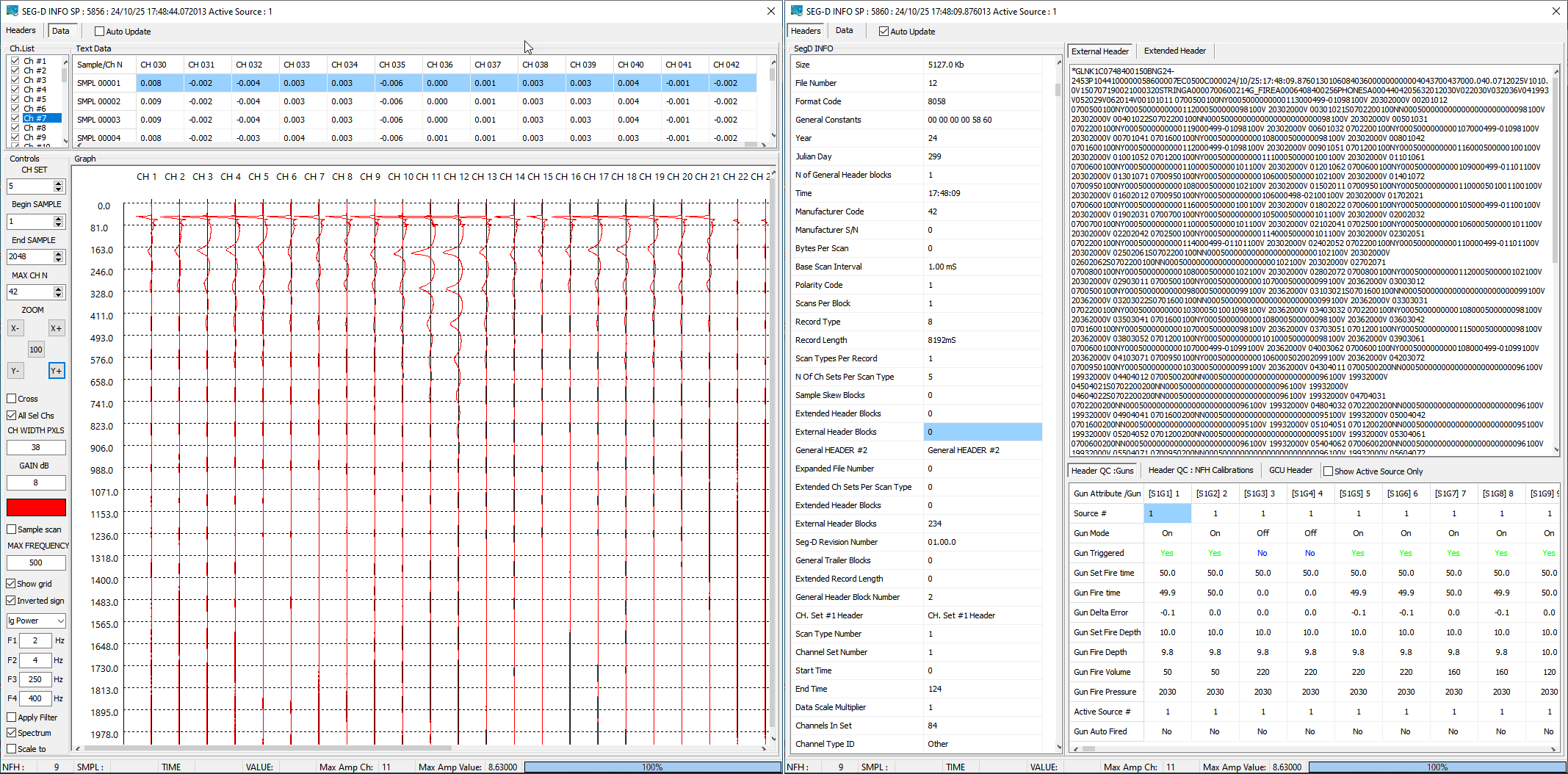Image resolution: width=1568 pixels, height=774 pixels.
Task: Disable Auto Update in the right window
Action: (884, 32)
